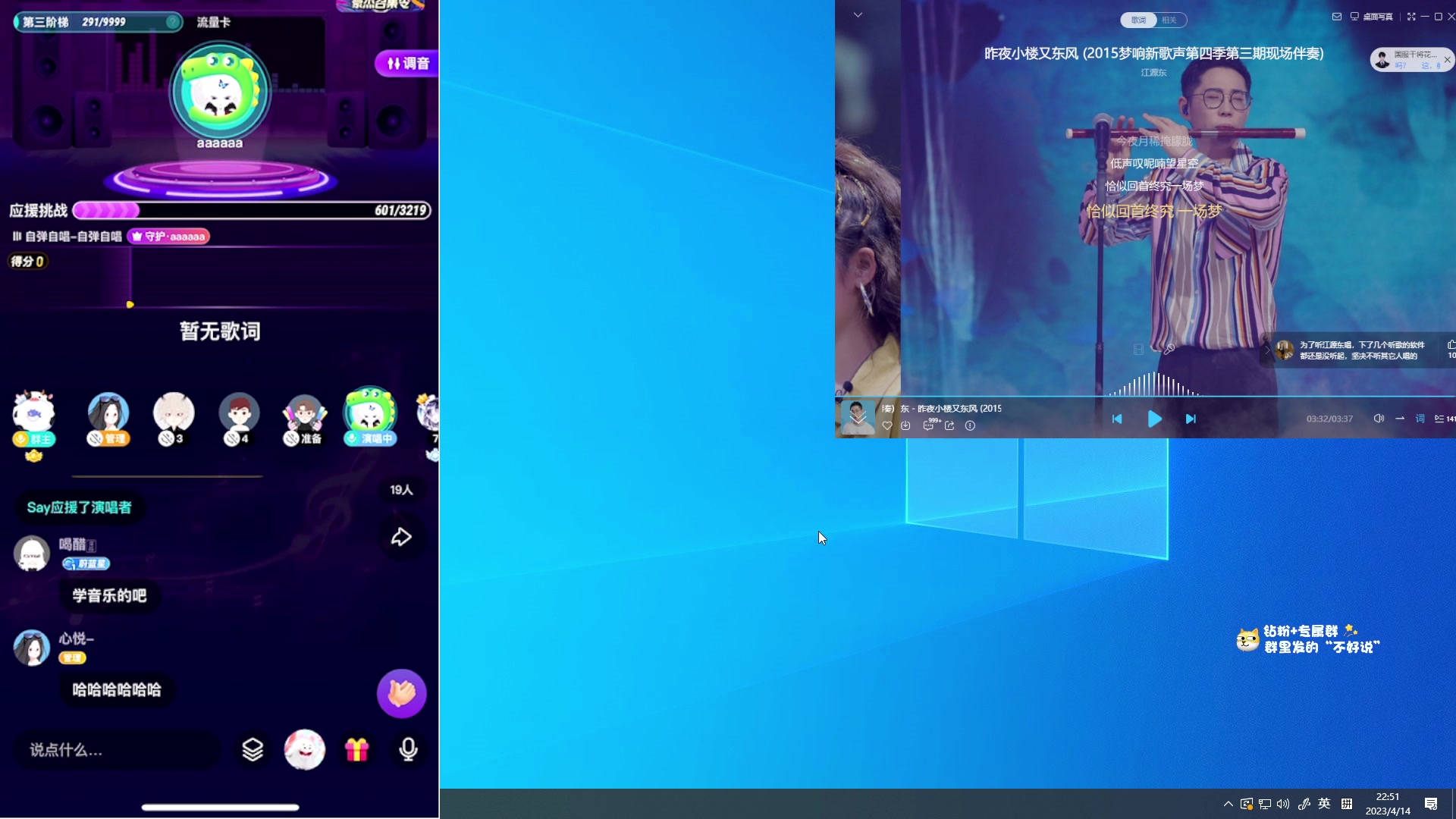Toggle desktop lyrics with the 词 icon
1456x819 pixels.
[1419, 419]
